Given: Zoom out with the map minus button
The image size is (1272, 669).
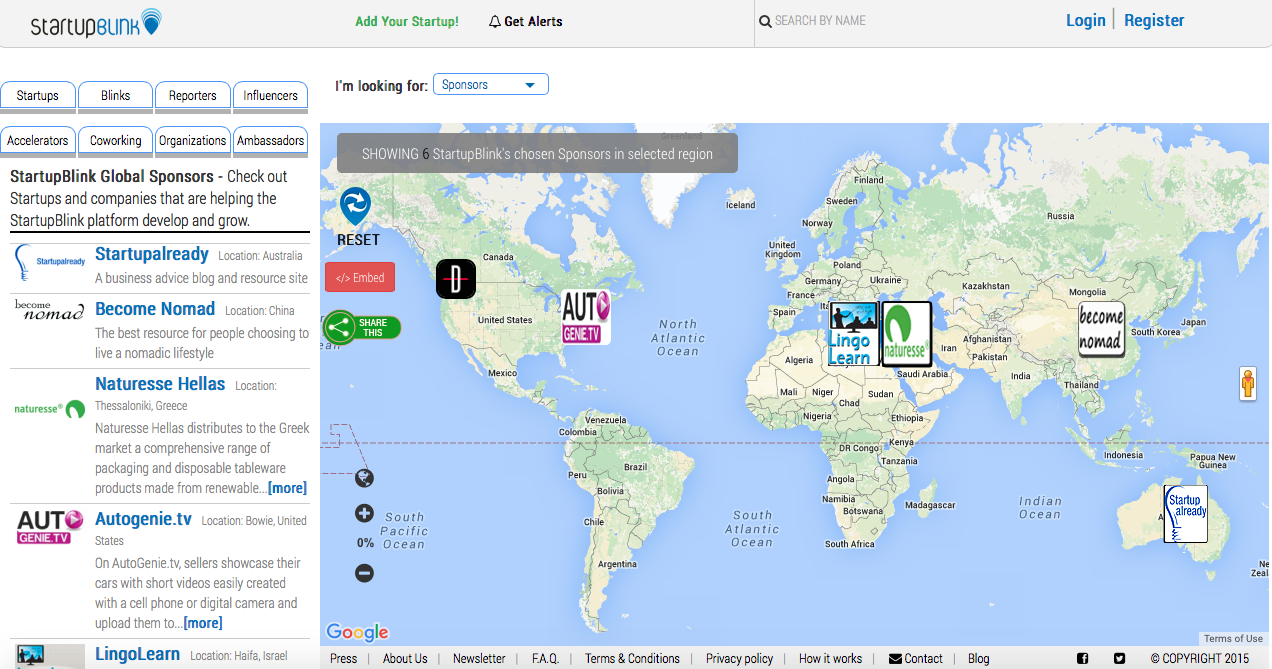Looking at the screenshot, I should tap(364, 573).
